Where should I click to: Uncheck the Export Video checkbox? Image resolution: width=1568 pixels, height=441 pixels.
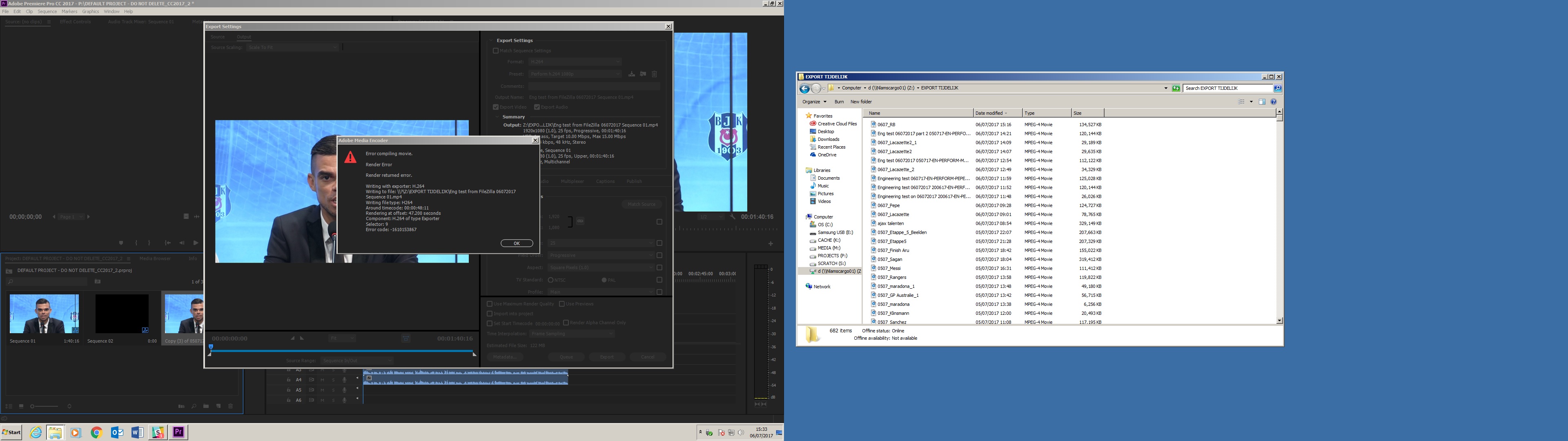tap(495, 107)
